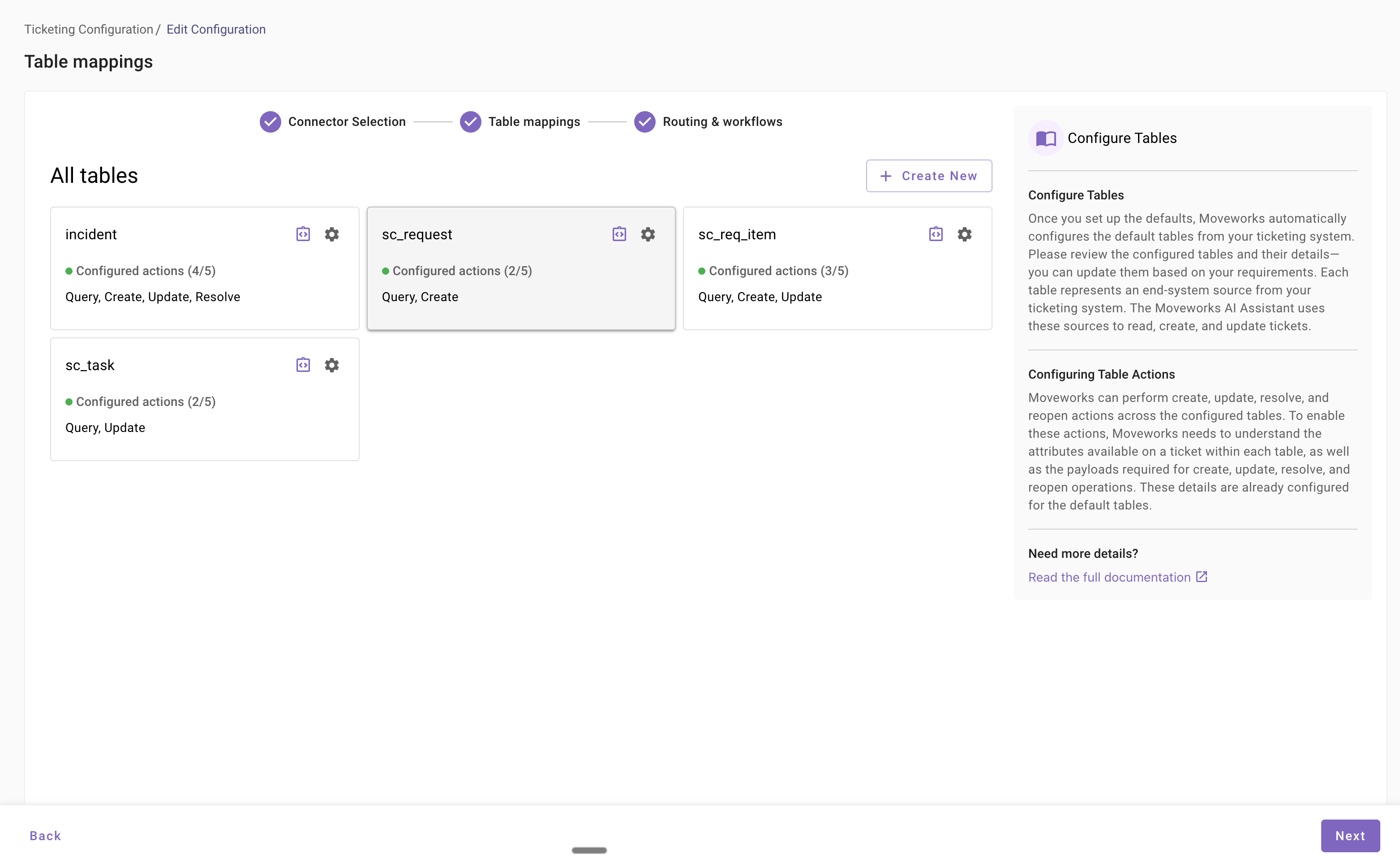1400x863 pixels.
Task: Open the incident table code editor icon
Action: tap(303, 234)
